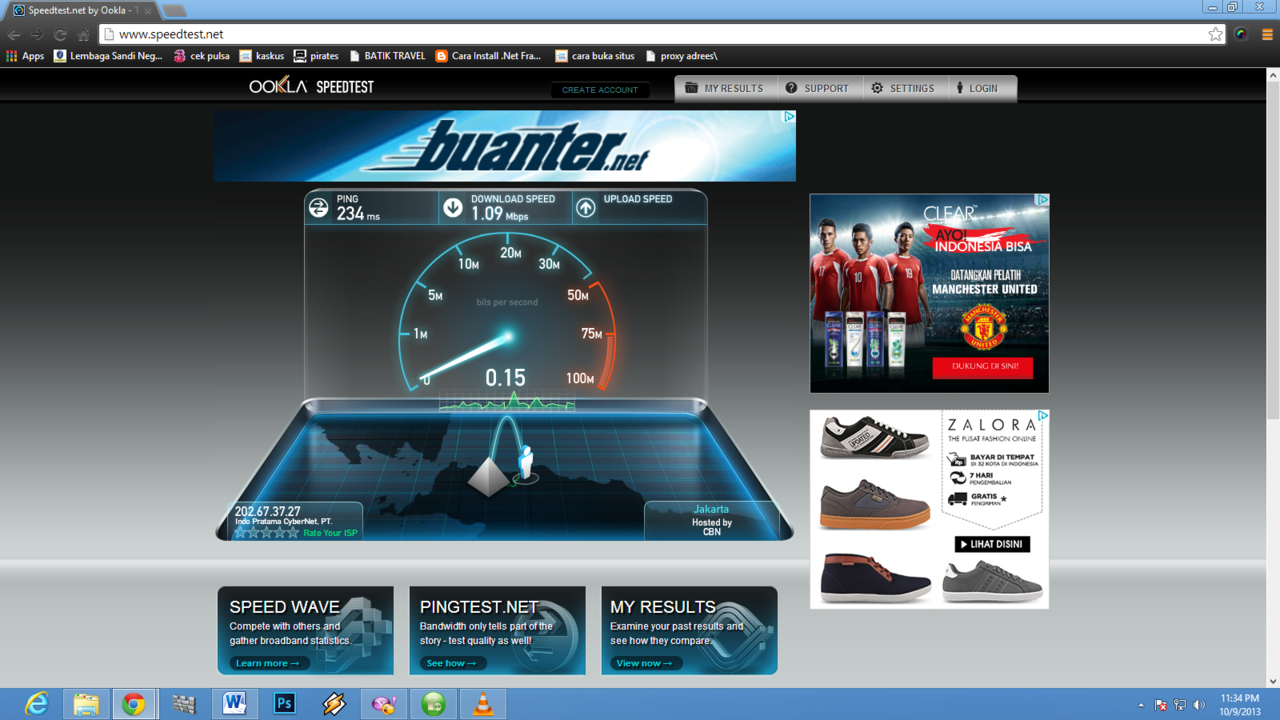This screenshot has width=1280, height=720.
Task: Reload the Speedtest page
Action: [60, 34]
